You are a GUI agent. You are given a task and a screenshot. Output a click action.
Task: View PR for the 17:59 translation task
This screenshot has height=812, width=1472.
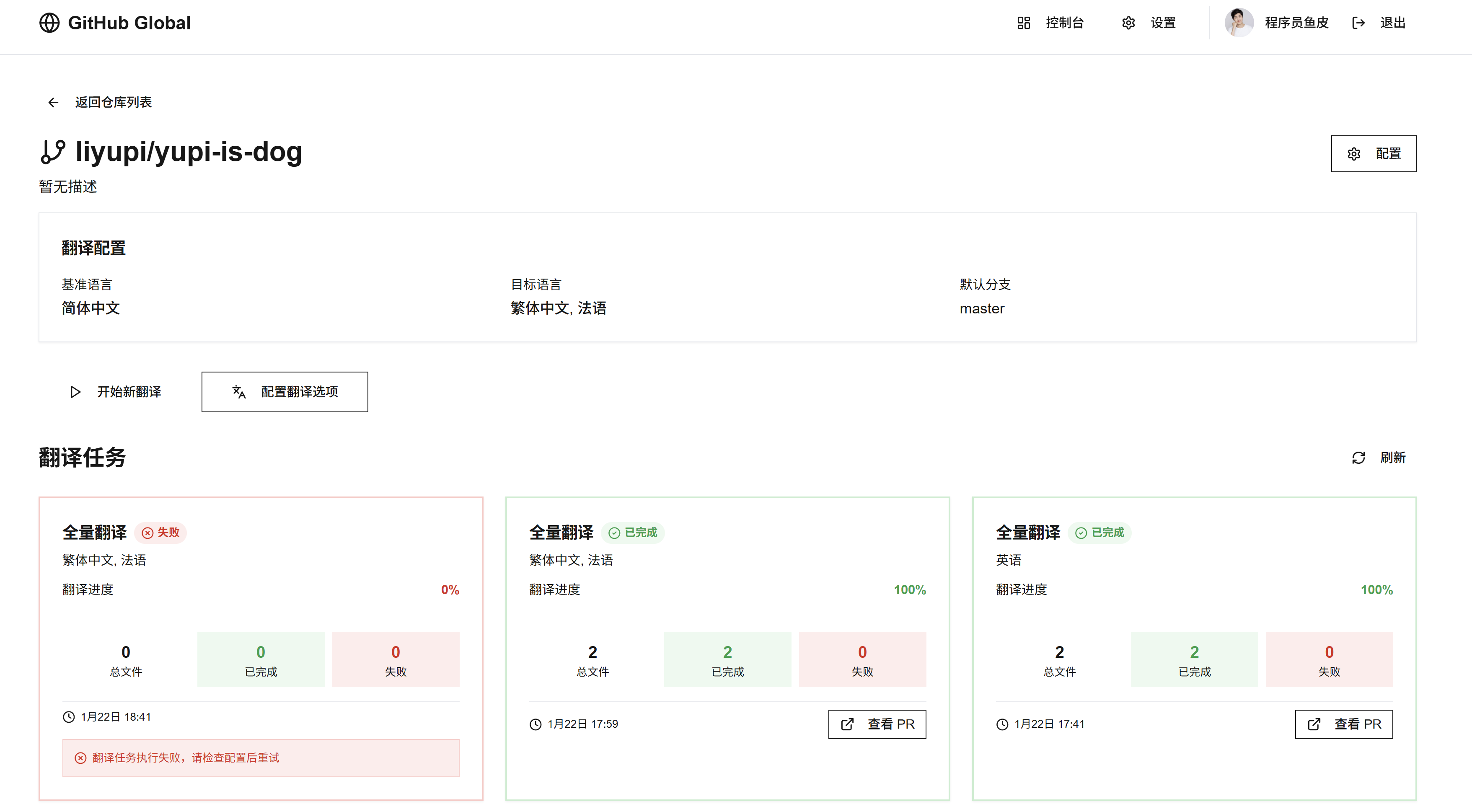(x=877, y=724)
